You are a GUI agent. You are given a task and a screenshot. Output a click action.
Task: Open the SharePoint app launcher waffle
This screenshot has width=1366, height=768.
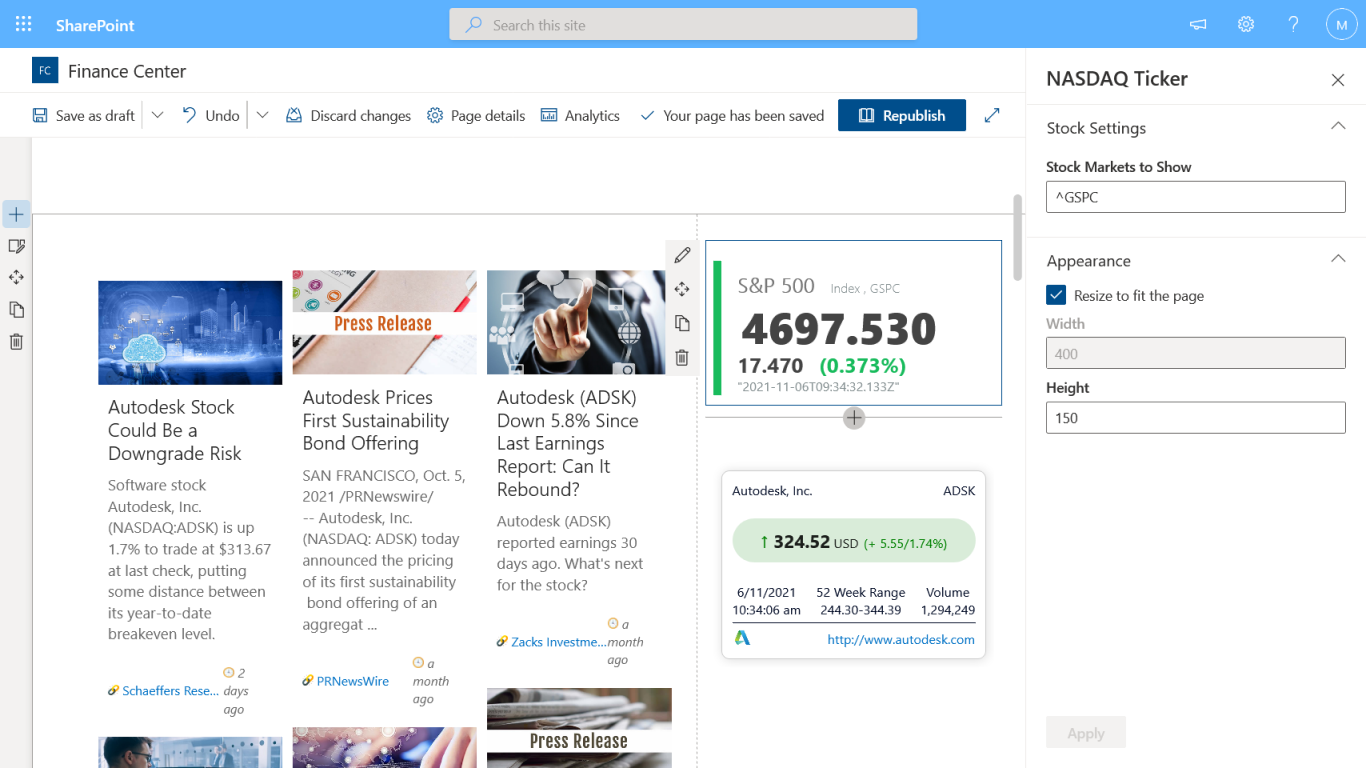[24, 25]
